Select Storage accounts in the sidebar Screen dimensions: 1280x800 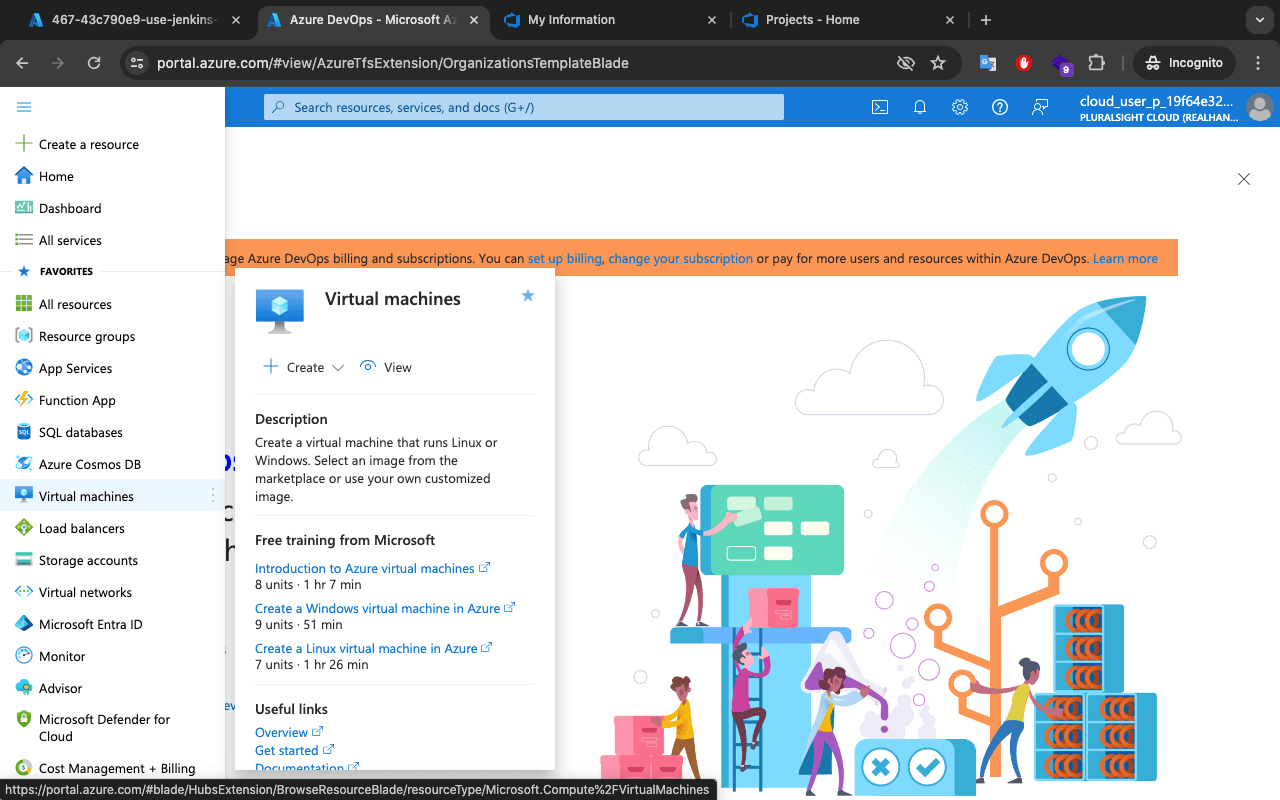(x=112, y=560)
